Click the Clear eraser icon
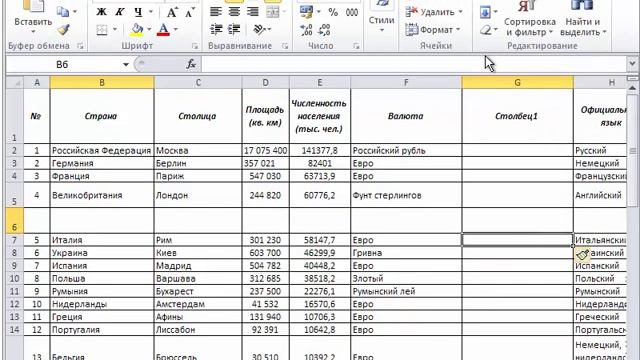The height and width of the screenshot is (360, 640). pos(486,30)
